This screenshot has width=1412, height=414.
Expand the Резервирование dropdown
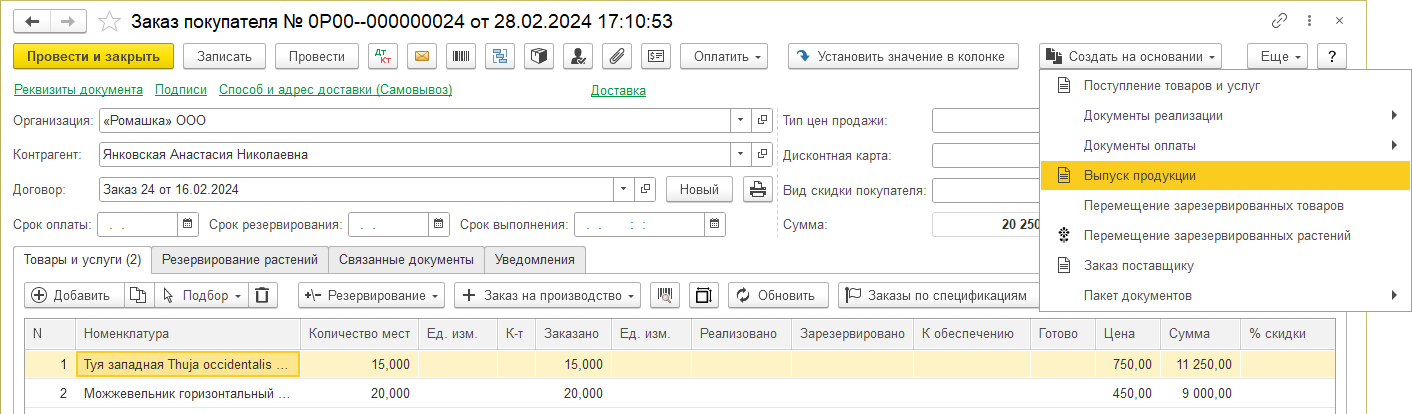click(x=372, y=295)
